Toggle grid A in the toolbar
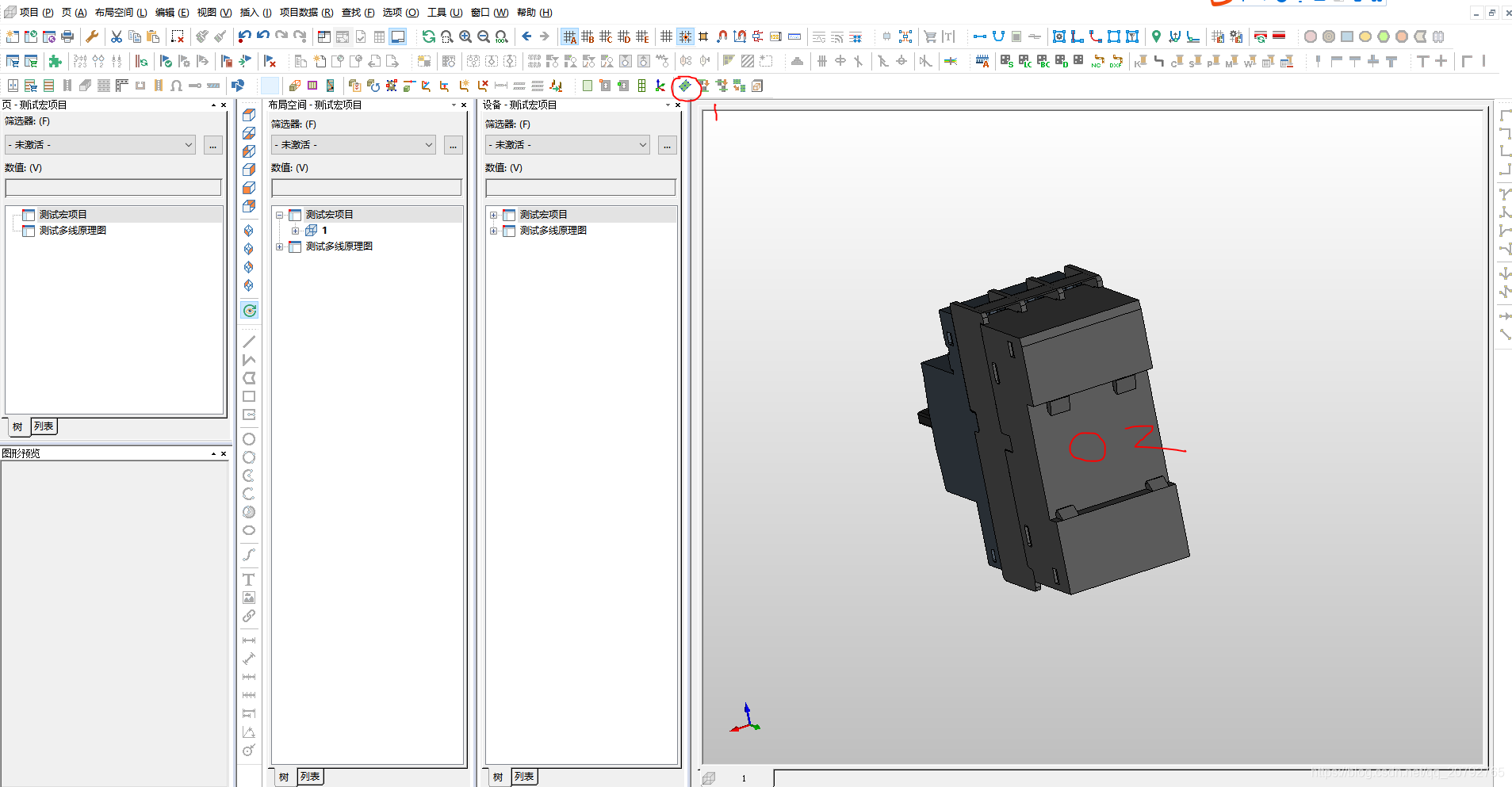1512x787 pixels. (569, 36)
